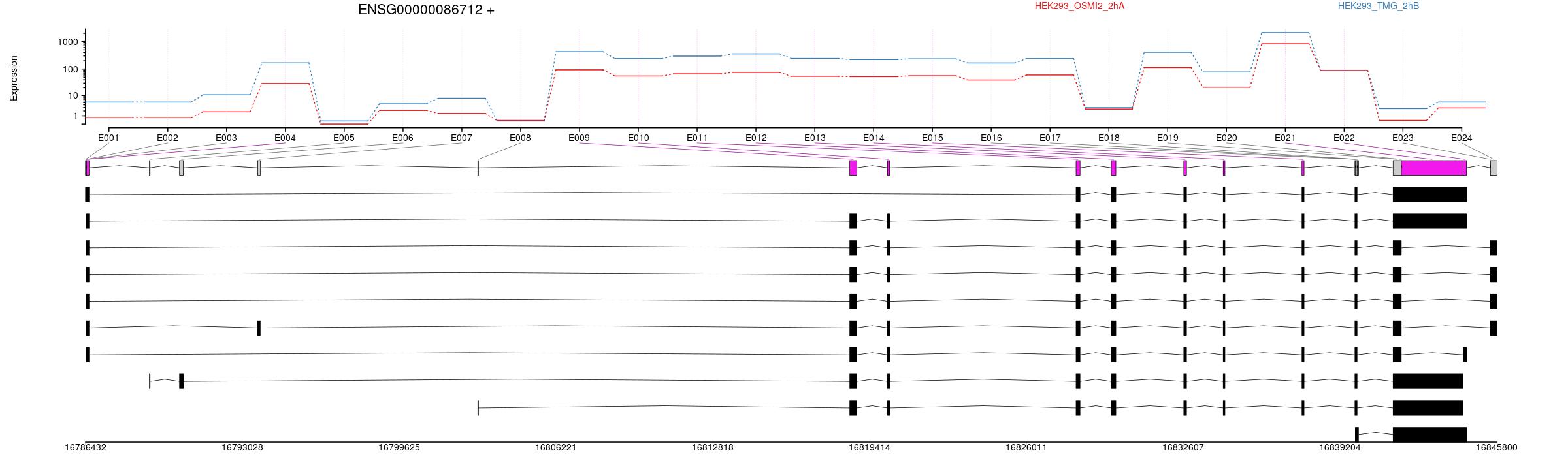The width and height of the screenshot is (1568, 457).
Task: Click genomic coordinate 16793028
Action: tap(242, 448)
